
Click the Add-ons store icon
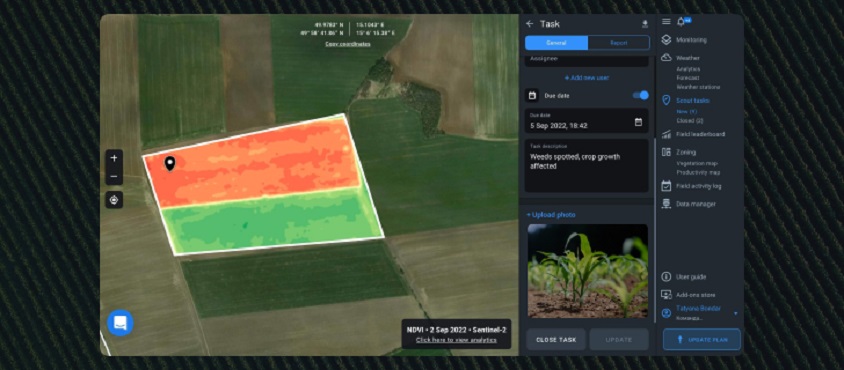coord(666,295)
